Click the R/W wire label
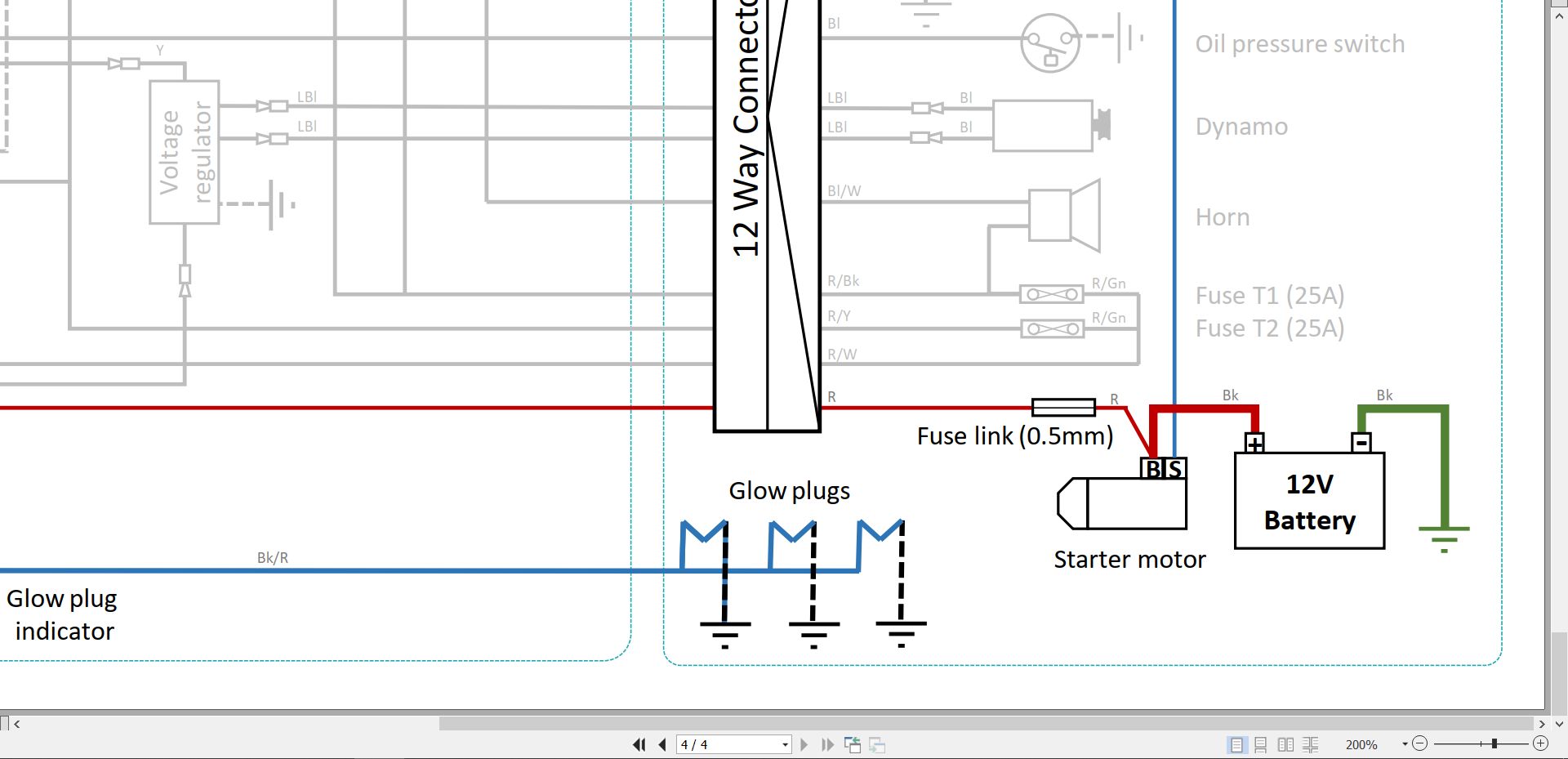Viewport: 1568px width, 759px height. [842, 355]
